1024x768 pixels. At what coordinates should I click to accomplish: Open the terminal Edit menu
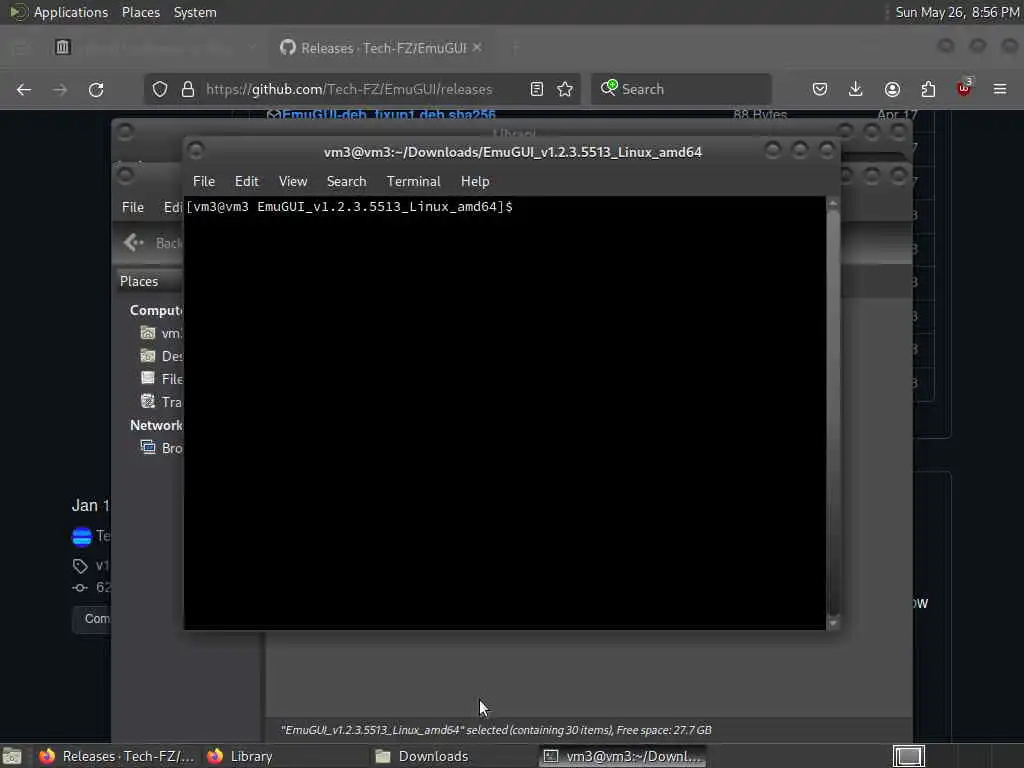[246, 182]
